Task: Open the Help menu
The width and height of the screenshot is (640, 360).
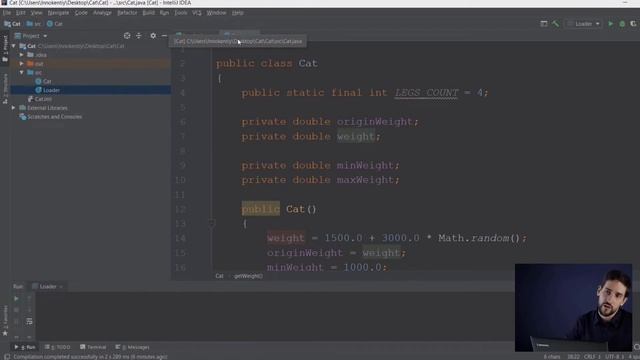Action: pos(238,13)
